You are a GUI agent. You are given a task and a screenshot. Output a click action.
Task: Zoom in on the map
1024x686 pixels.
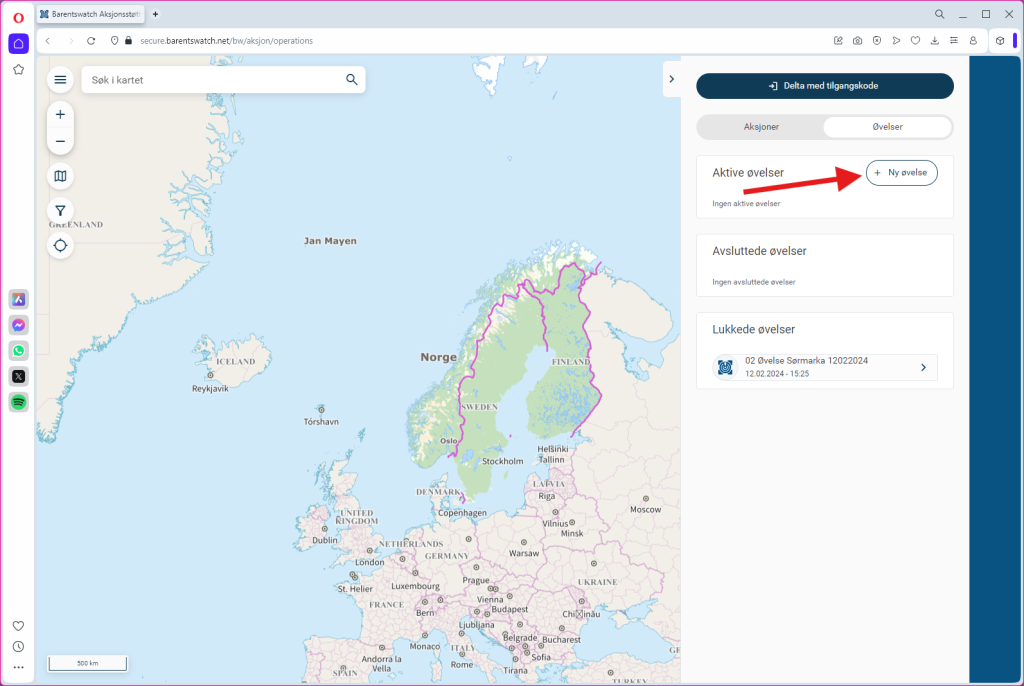click(x=60, y=114)
